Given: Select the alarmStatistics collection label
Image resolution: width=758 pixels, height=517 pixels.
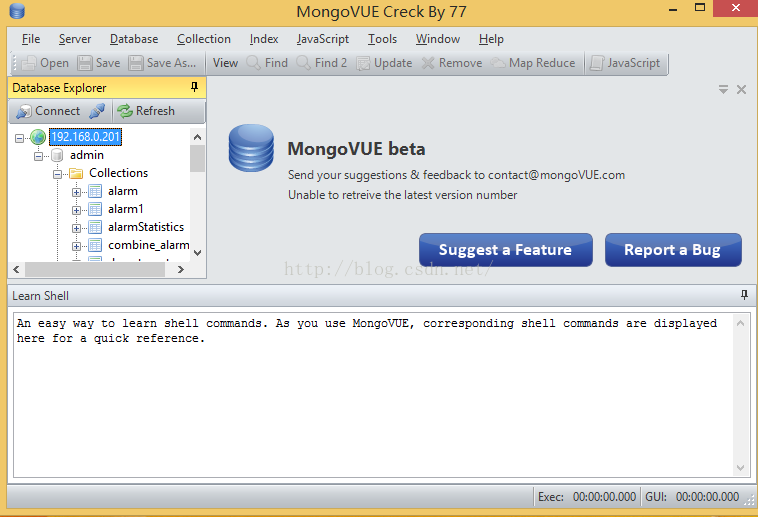Looking at the screenshot, I should tap(146, 227).
